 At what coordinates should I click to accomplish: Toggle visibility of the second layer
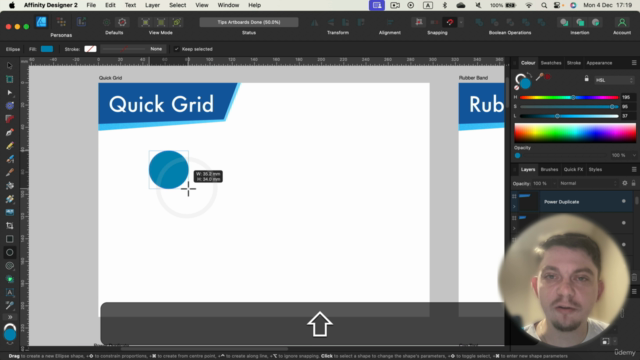click(x=623, y=223)
